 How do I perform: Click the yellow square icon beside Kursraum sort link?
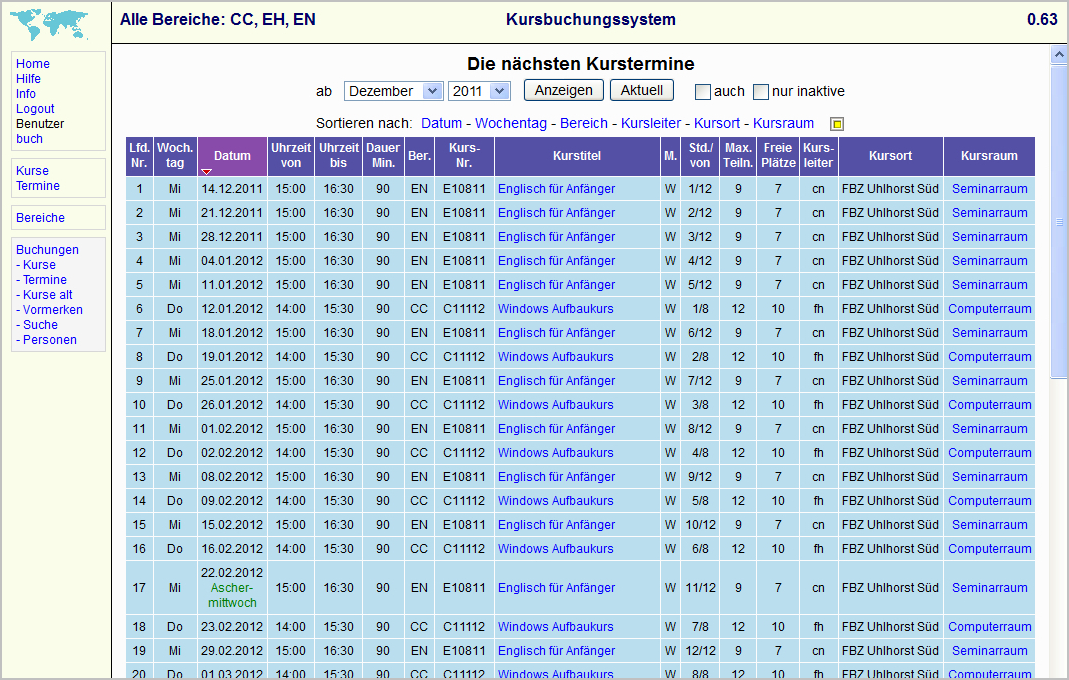click(837, 124)
